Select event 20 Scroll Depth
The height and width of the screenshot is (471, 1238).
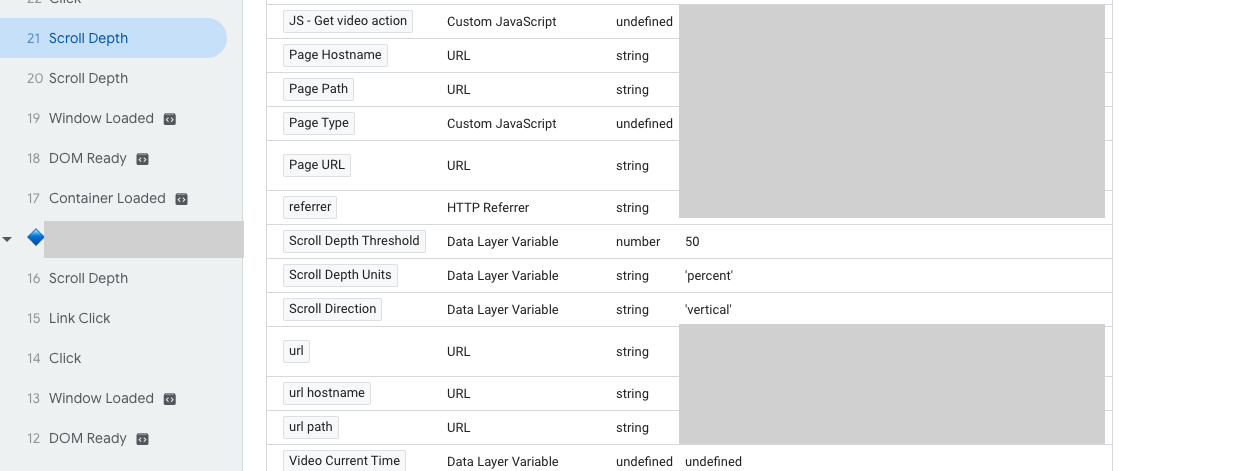point(88,78)
